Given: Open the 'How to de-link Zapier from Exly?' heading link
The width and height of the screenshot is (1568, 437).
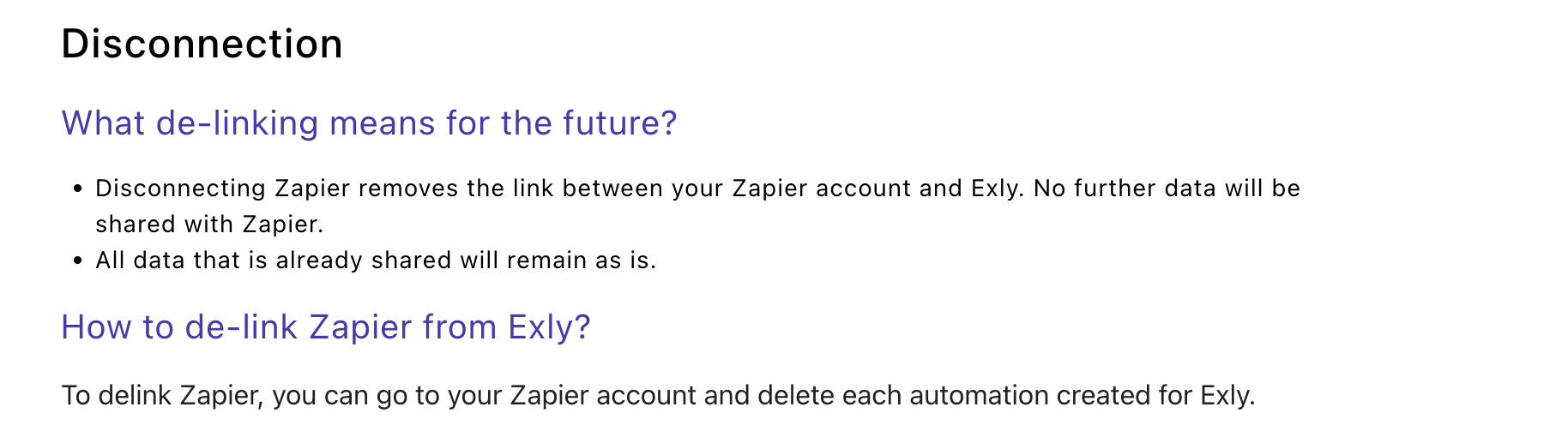Looking at the screenshot, I should [326, 327].
